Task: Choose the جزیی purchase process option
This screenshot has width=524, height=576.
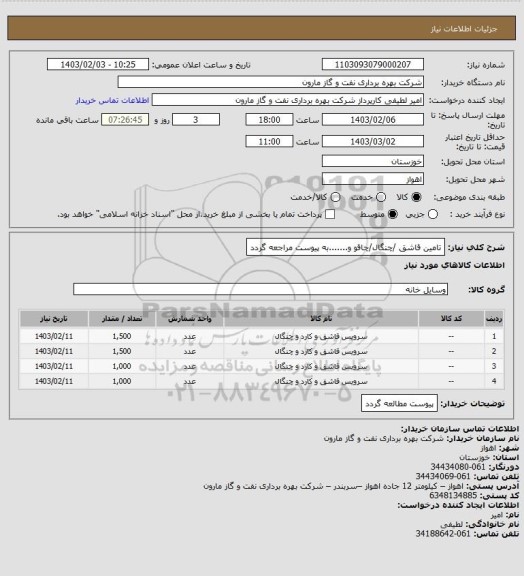Action: [x=433, y=215]
